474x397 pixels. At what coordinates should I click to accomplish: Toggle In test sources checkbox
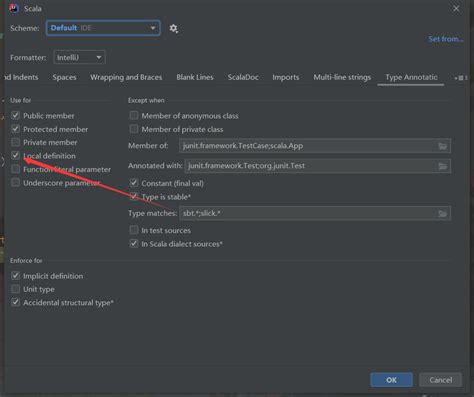pos(134,230)
